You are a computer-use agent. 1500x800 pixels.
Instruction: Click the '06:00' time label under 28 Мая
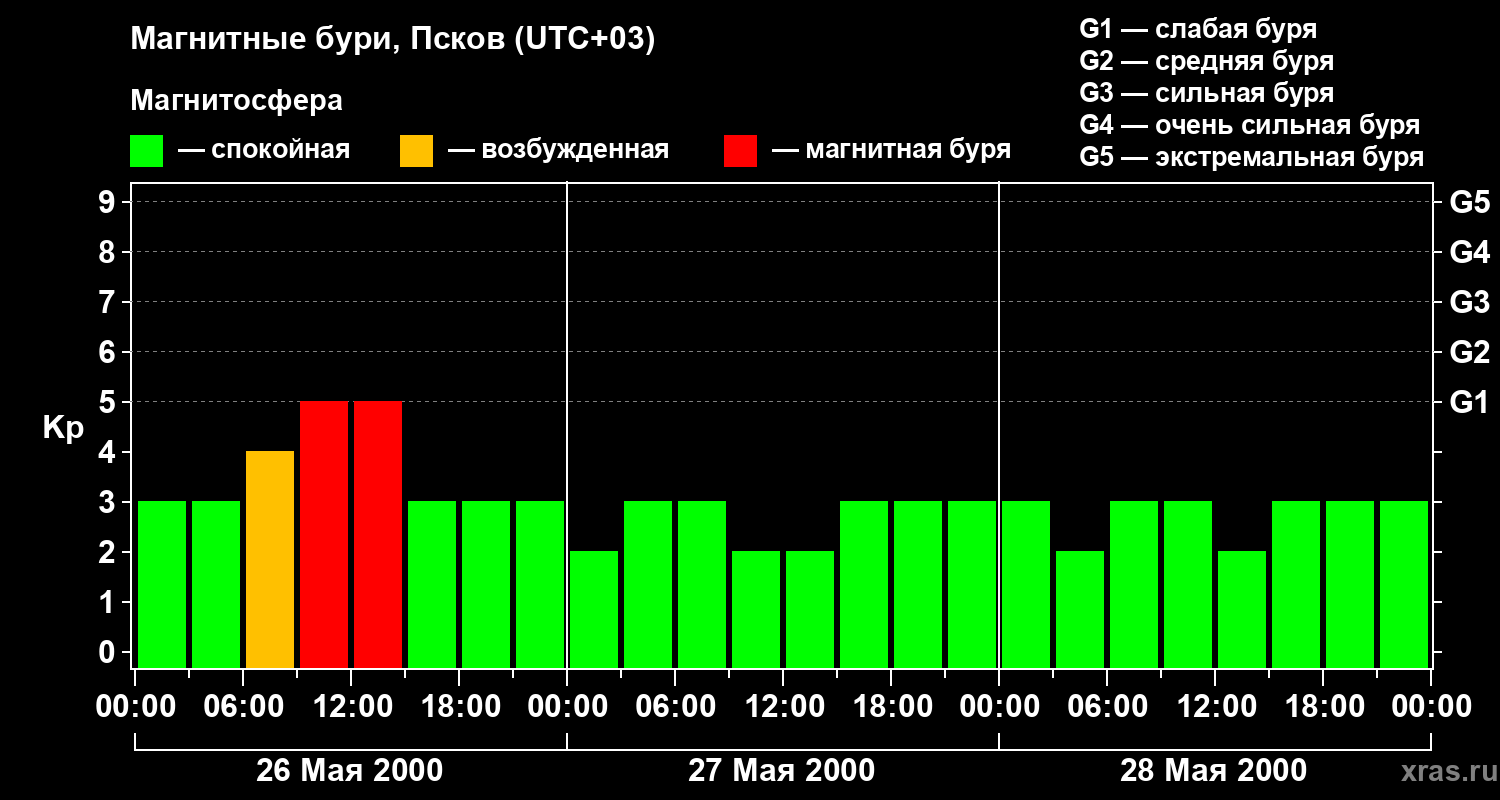click(1107, 707)
